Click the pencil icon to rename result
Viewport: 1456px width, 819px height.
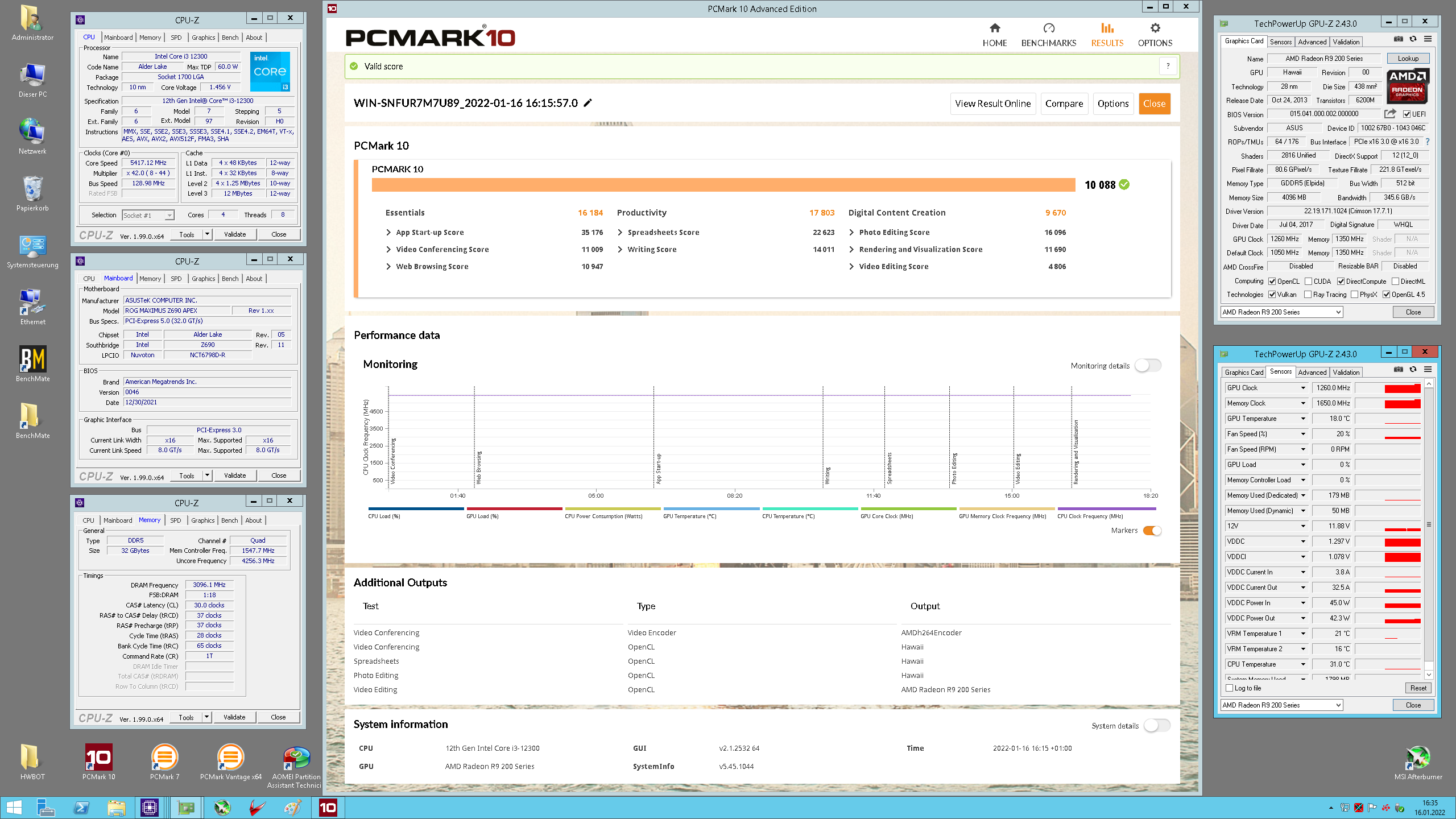pyautogui.click(x=588, y=103)
